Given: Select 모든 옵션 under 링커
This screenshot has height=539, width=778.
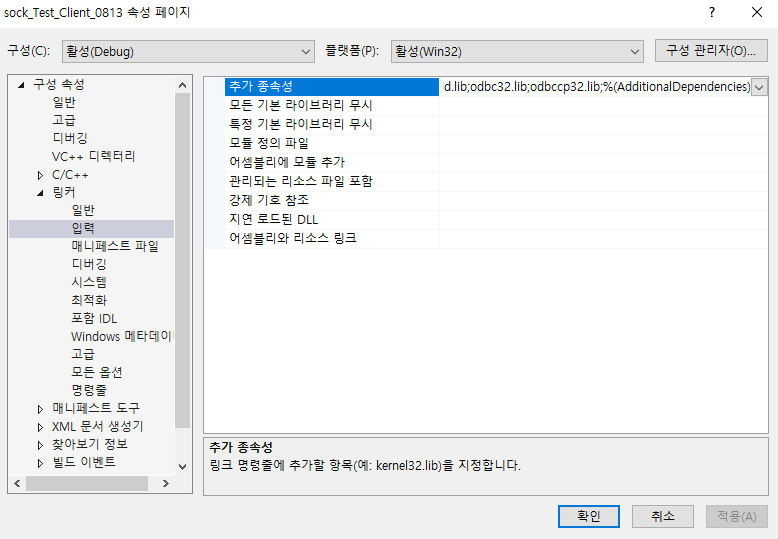Looking at the screenshot, I should (97, 372).
